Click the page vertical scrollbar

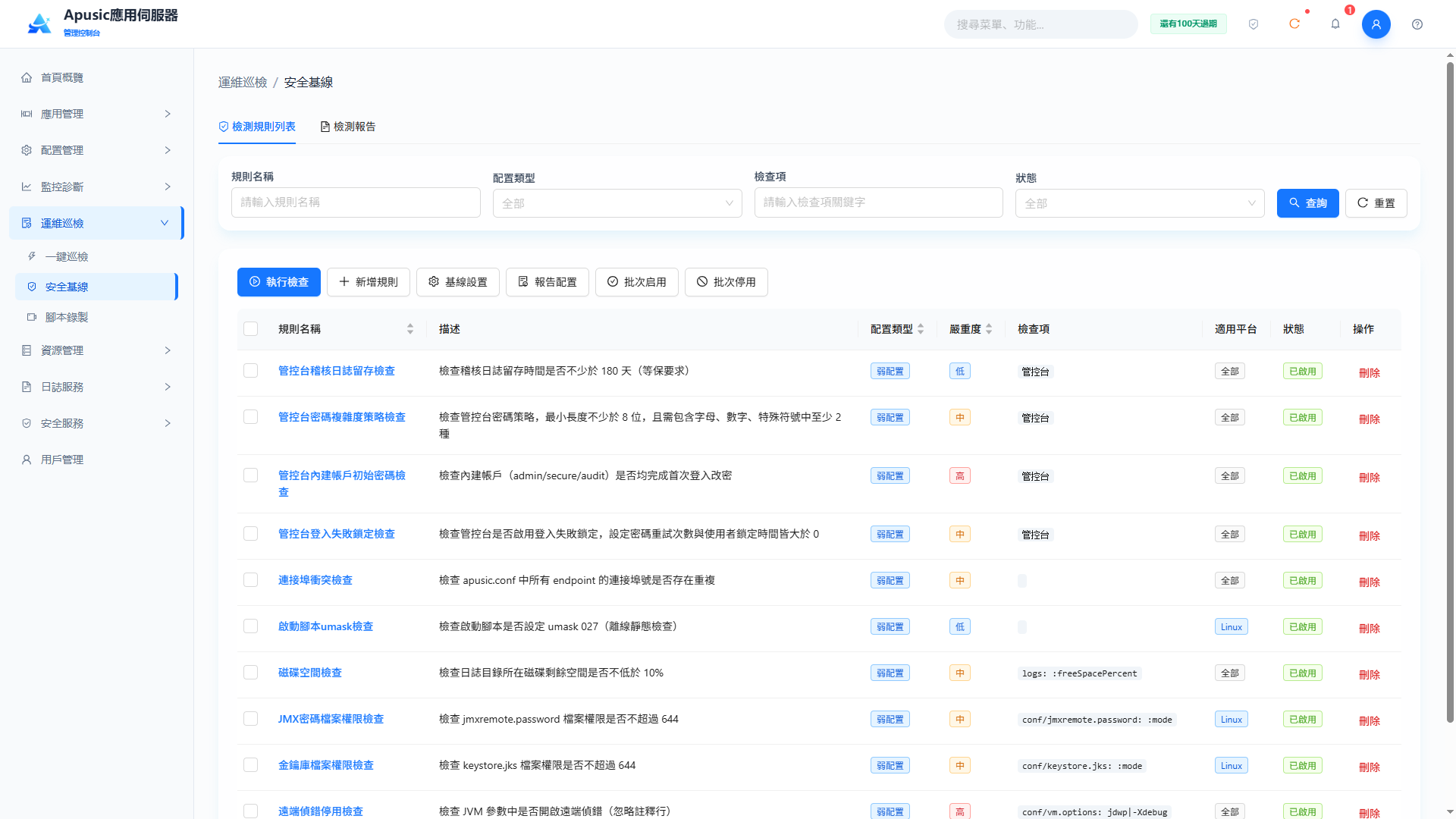point(1450,393)
